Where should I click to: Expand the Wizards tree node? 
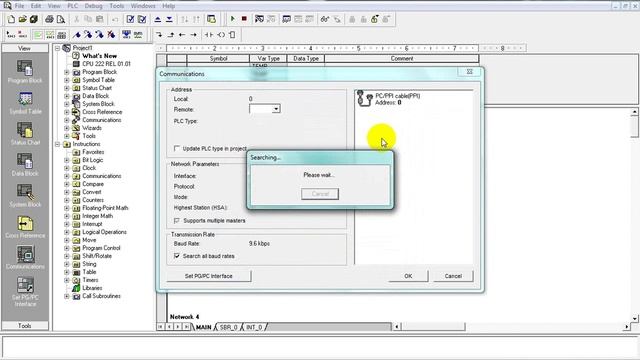[67, 128]
